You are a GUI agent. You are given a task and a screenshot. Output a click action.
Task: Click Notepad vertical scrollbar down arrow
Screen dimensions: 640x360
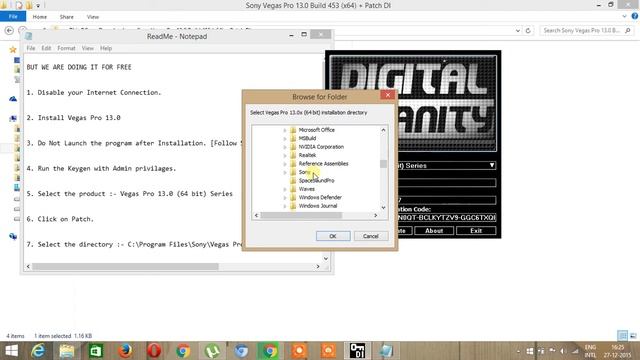[x=326, y=258]
